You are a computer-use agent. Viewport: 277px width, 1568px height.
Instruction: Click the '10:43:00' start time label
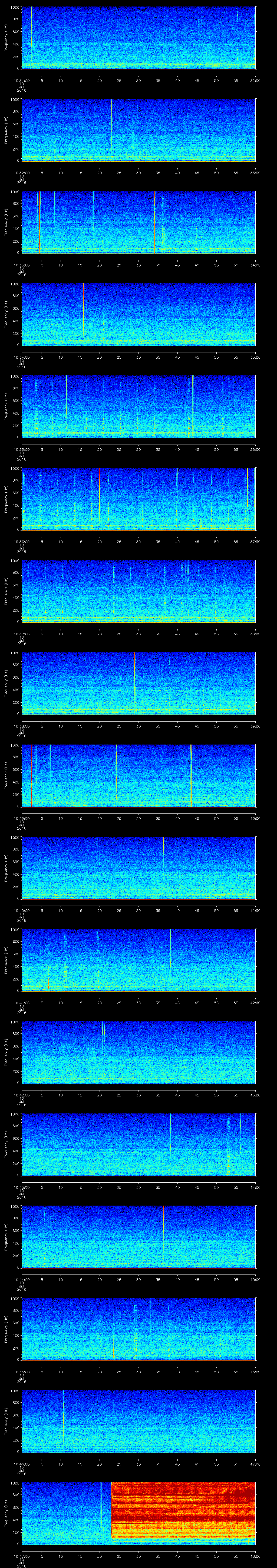point(22,1187)
